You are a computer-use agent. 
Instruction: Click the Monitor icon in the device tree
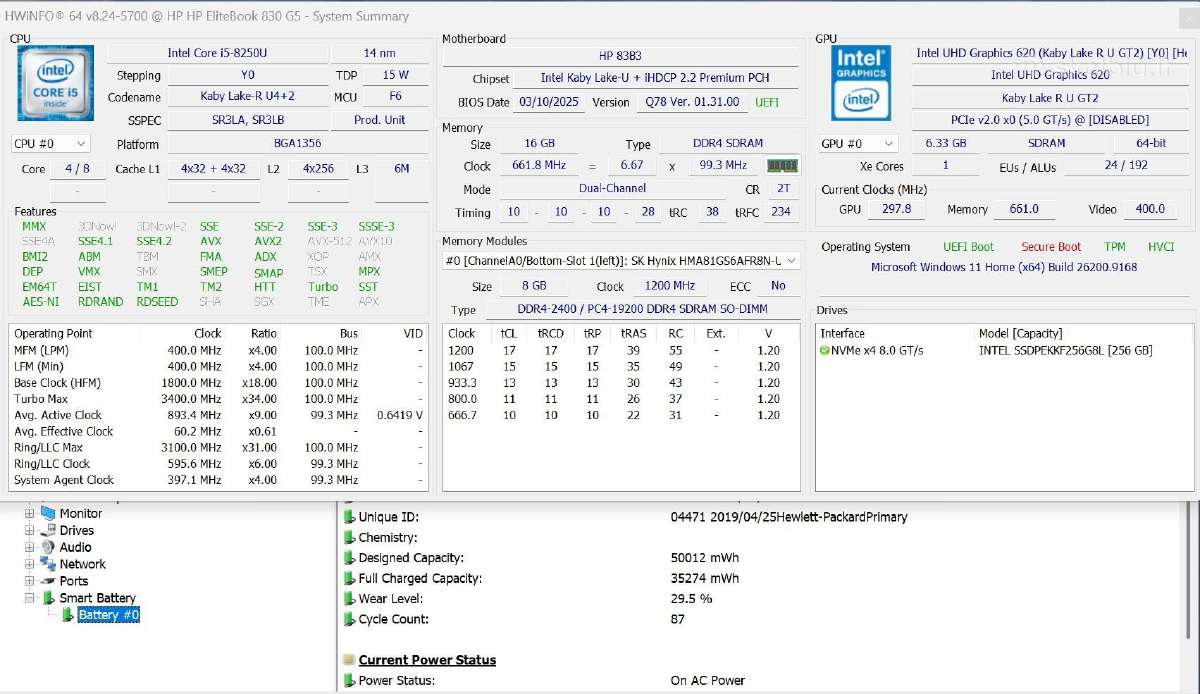pos(48,513)
